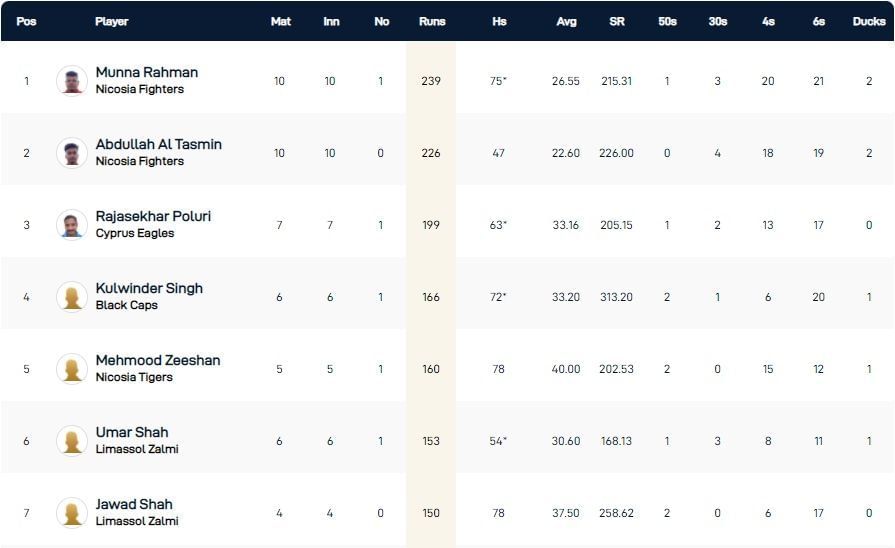The height and width of the screenshot is (548, 895).
Task: Click the Ducks column header
Action: tap(869, 21)
